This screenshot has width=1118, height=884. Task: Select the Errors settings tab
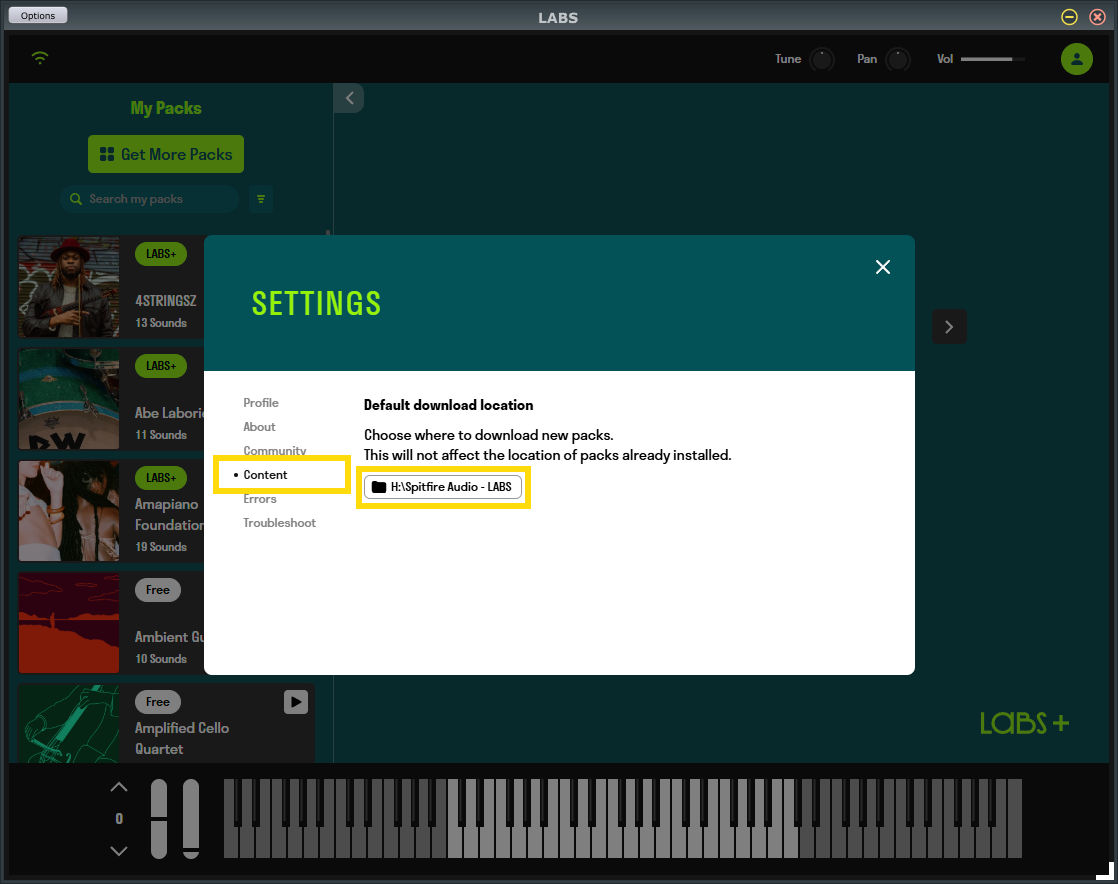point(260,499)
